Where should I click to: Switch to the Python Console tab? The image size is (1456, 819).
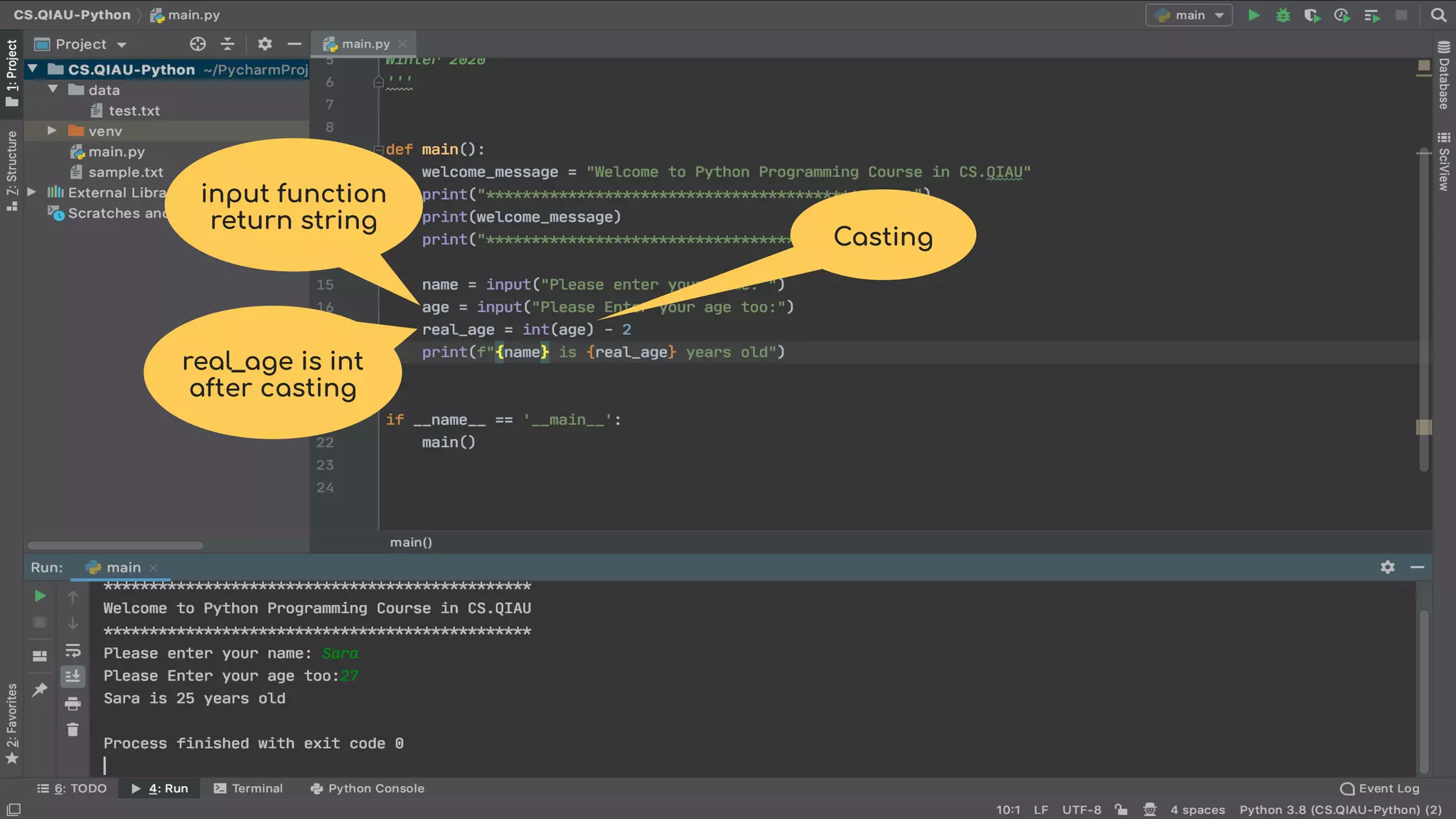pos(368,788)
